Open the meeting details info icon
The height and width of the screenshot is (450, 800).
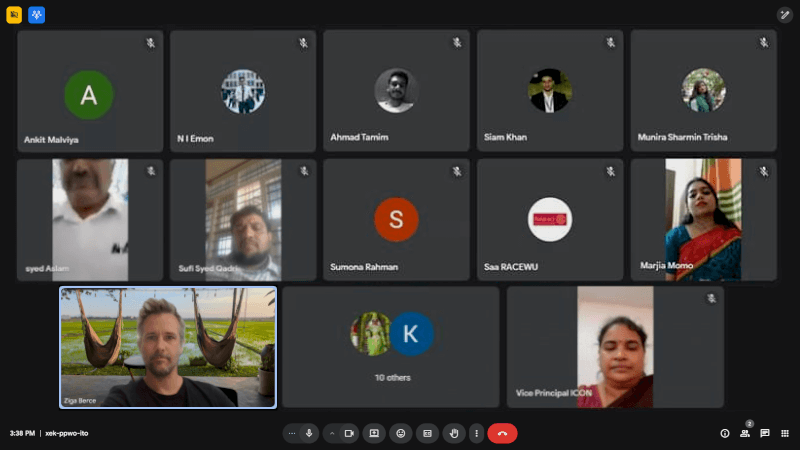(x=725, y=433)
